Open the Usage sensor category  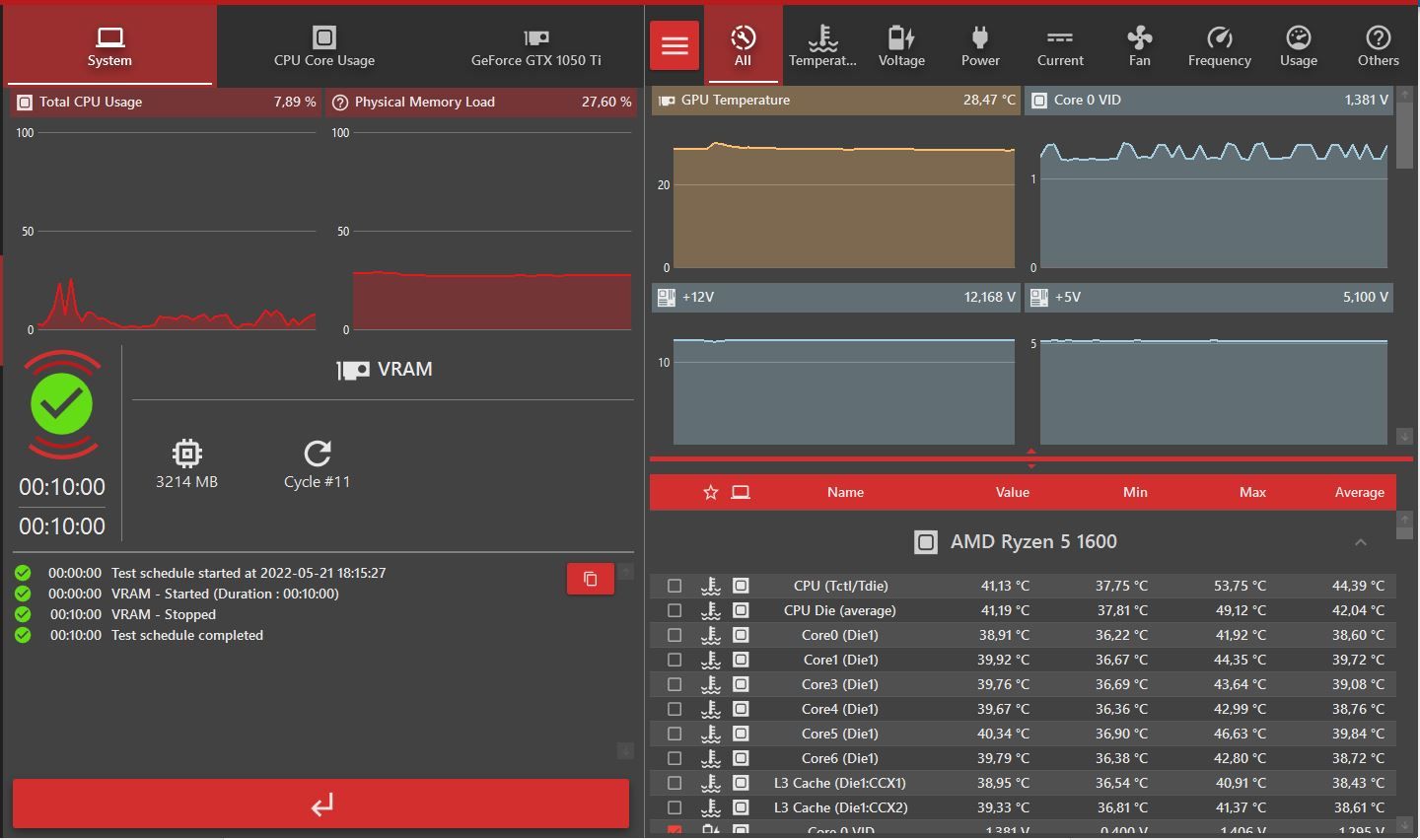(x=1299, y=45)
